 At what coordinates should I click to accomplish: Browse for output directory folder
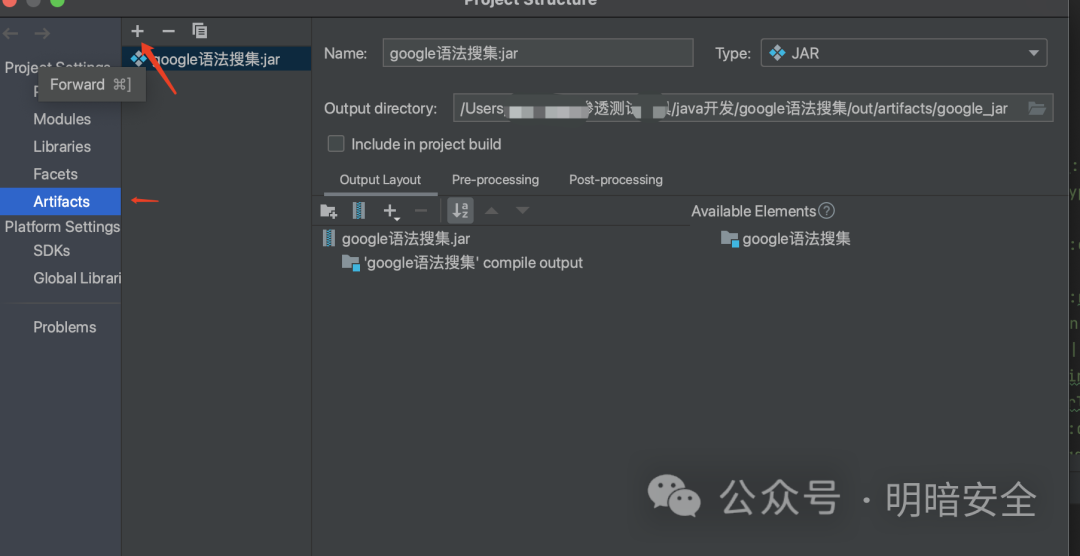click(x=1037, y=108)
